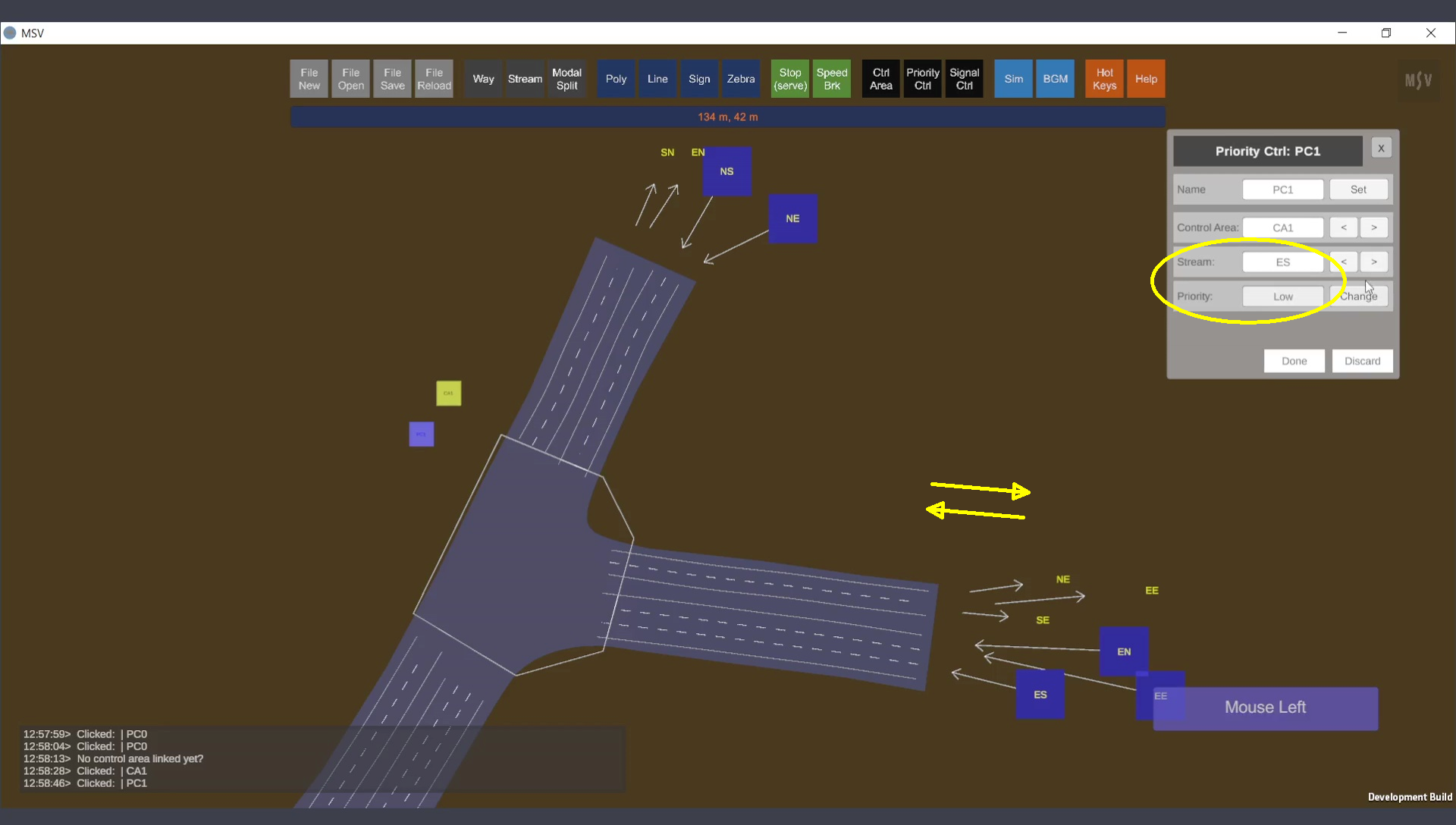Change the stream priority level
The height and width of the screenshot is (825, 1456).
pos(1358,296)
